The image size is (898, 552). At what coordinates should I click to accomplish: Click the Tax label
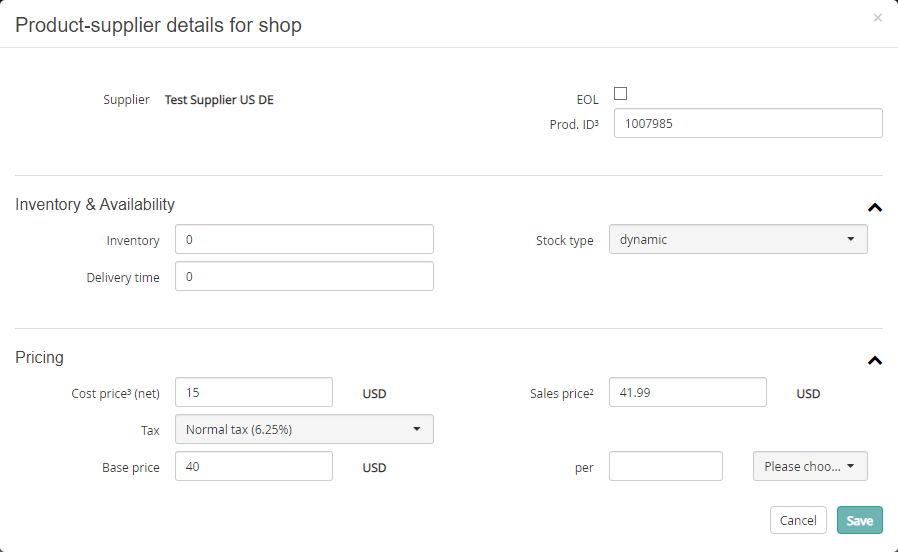tap(150, 431)
